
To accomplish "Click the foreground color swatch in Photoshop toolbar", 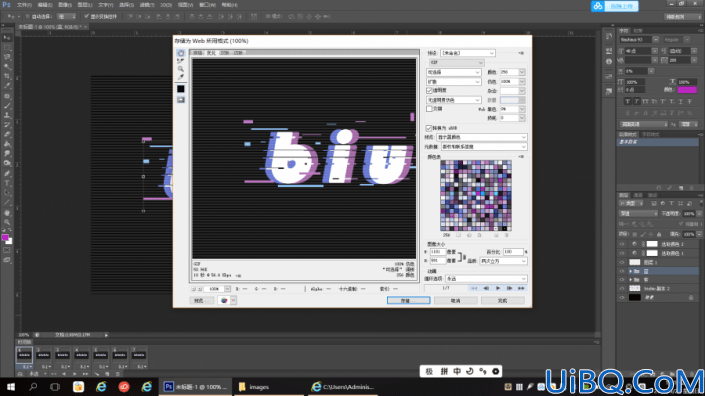I will (x=5, y=237).
